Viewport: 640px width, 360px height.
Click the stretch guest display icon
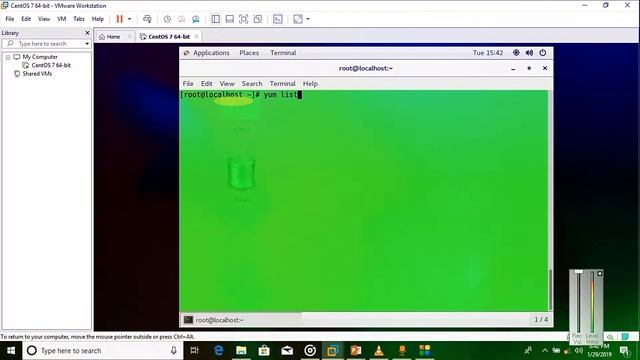coord(298,19)
